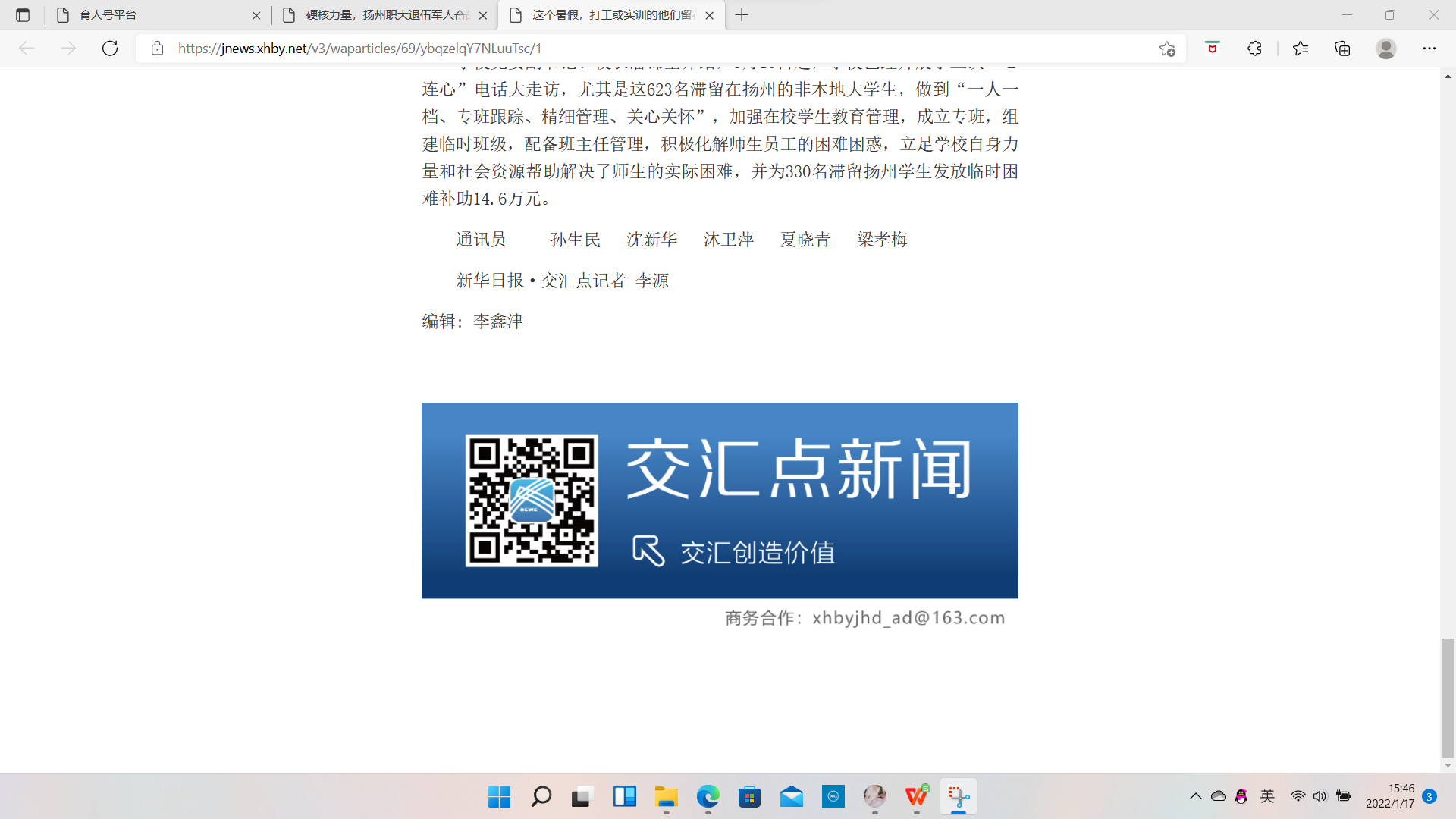Launch WPS Office from the taskbar

[x=916, y=797]
